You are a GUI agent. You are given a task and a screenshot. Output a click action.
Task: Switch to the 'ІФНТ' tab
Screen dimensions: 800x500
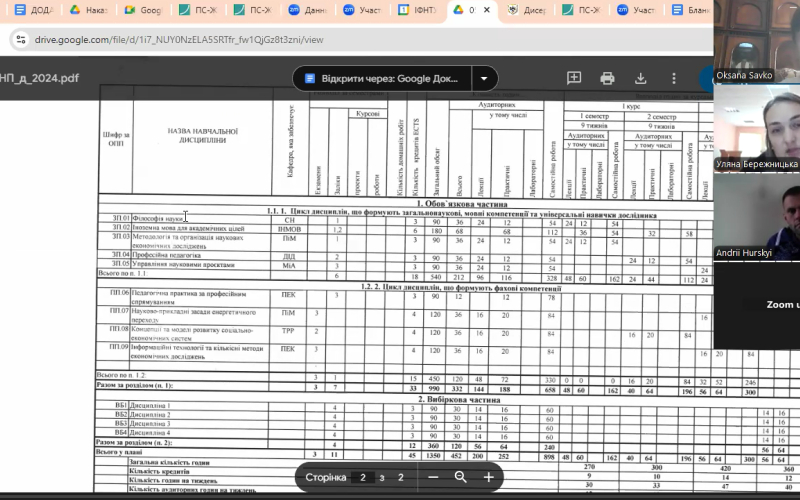click(417, 10)
